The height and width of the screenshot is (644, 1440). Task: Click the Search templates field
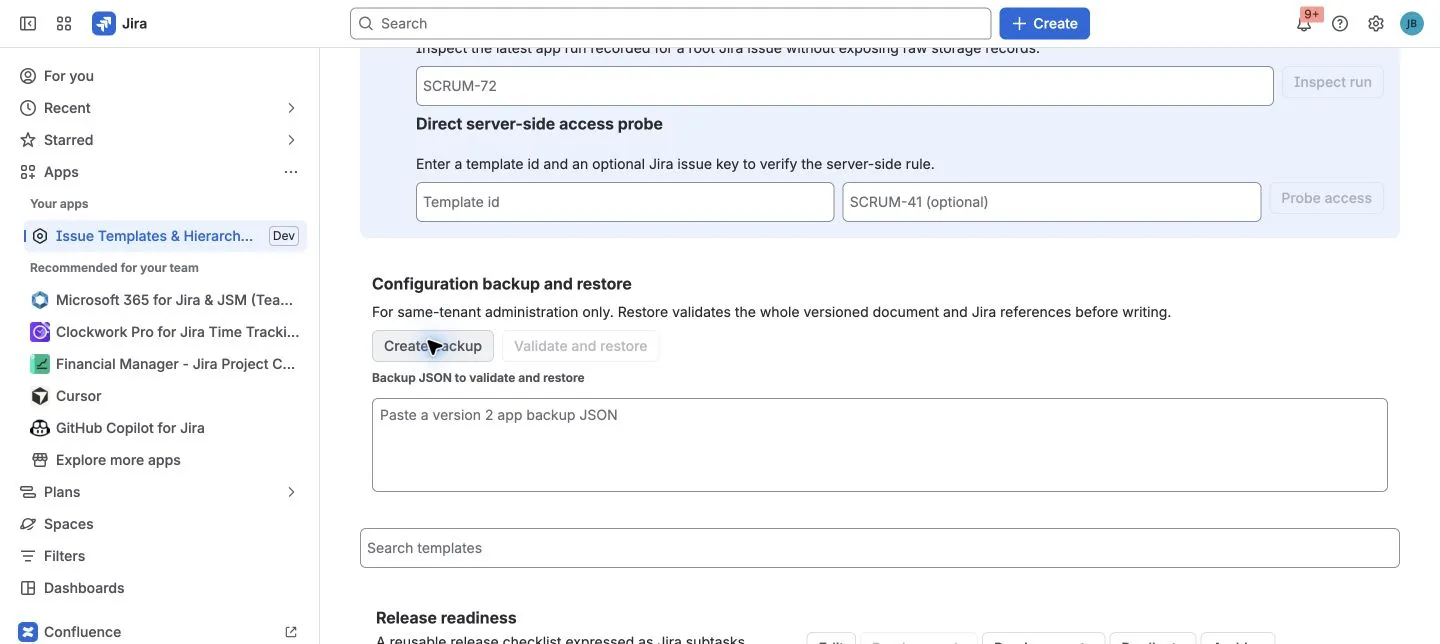(x=880, y=548)
